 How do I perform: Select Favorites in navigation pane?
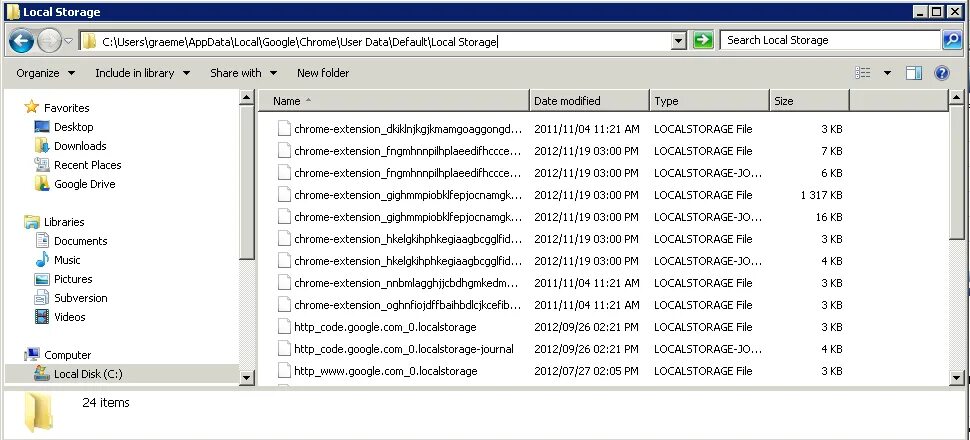66,108
